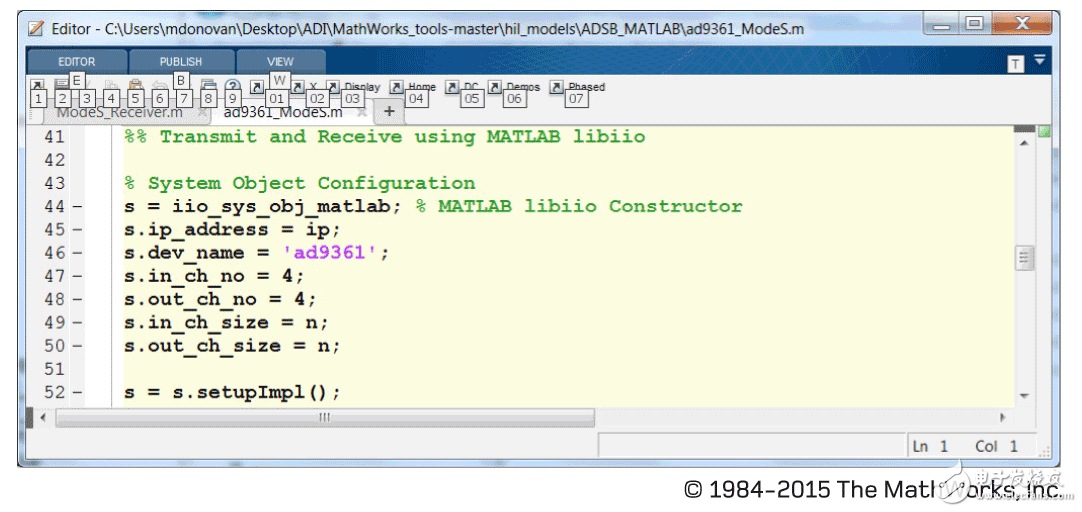Click the green code analyzer status indicator

(1044, 132)
